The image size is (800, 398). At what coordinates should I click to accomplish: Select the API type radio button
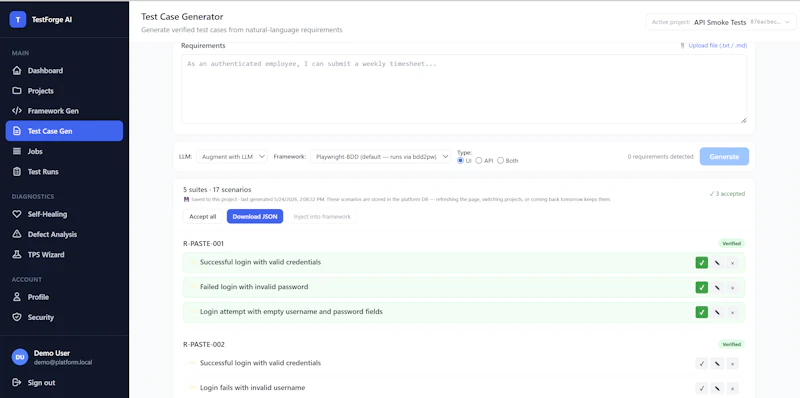point(479,160)
